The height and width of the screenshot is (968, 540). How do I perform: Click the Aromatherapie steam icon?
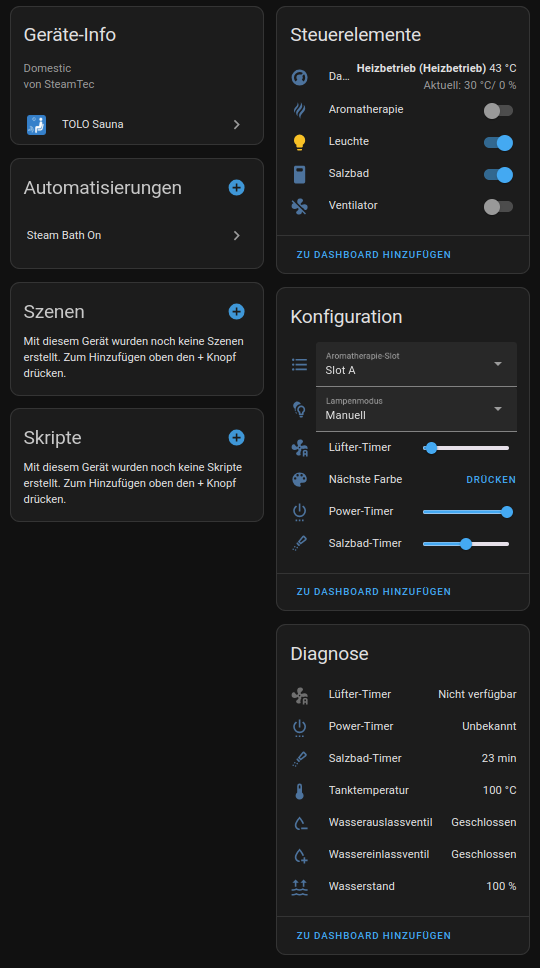299,110
